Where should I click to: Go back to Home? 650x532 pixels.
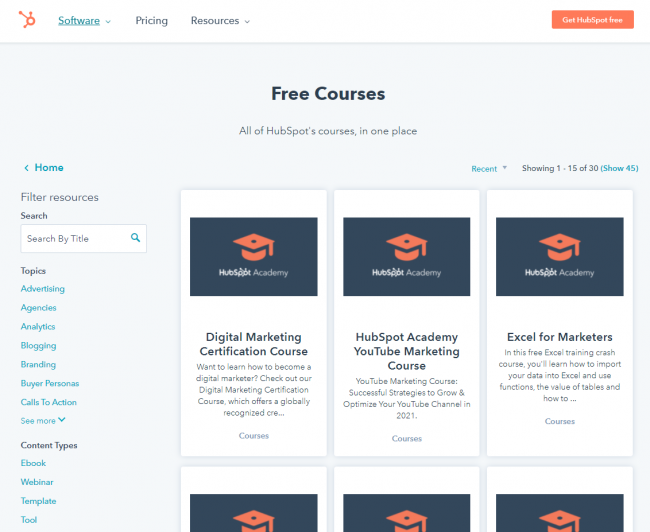[49, 168]
